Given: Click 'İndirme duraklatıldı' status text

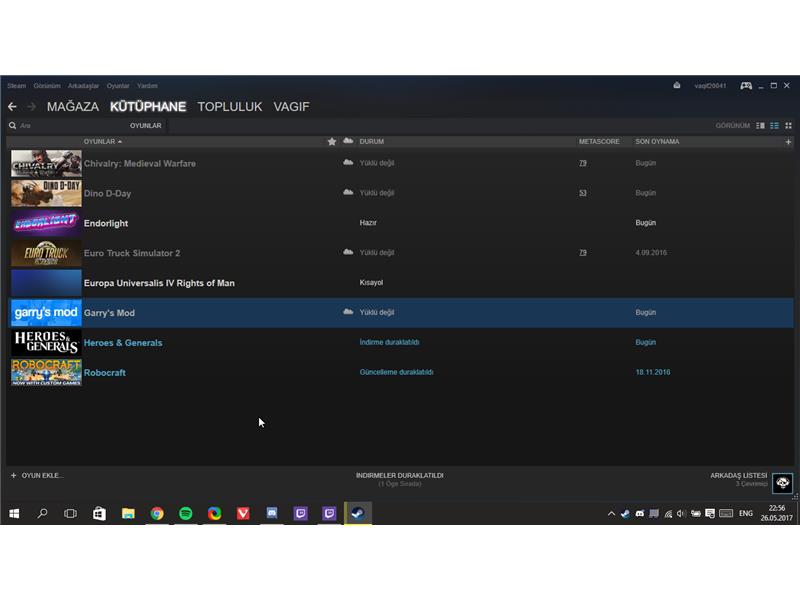Looking at the screenshot, I should (389, 342).
